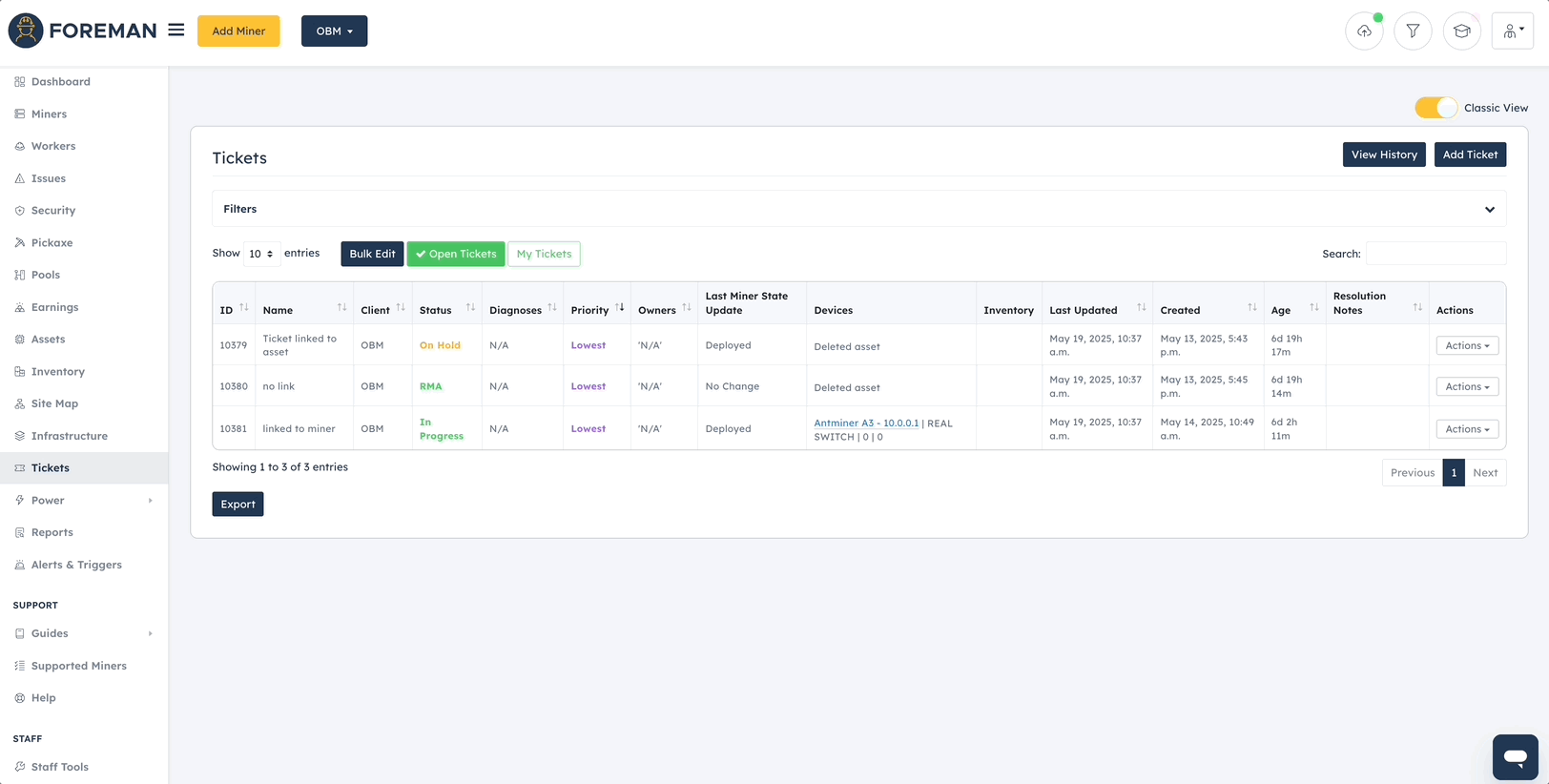
Task: Open the cloud upload status icon
Action: 1365,31
